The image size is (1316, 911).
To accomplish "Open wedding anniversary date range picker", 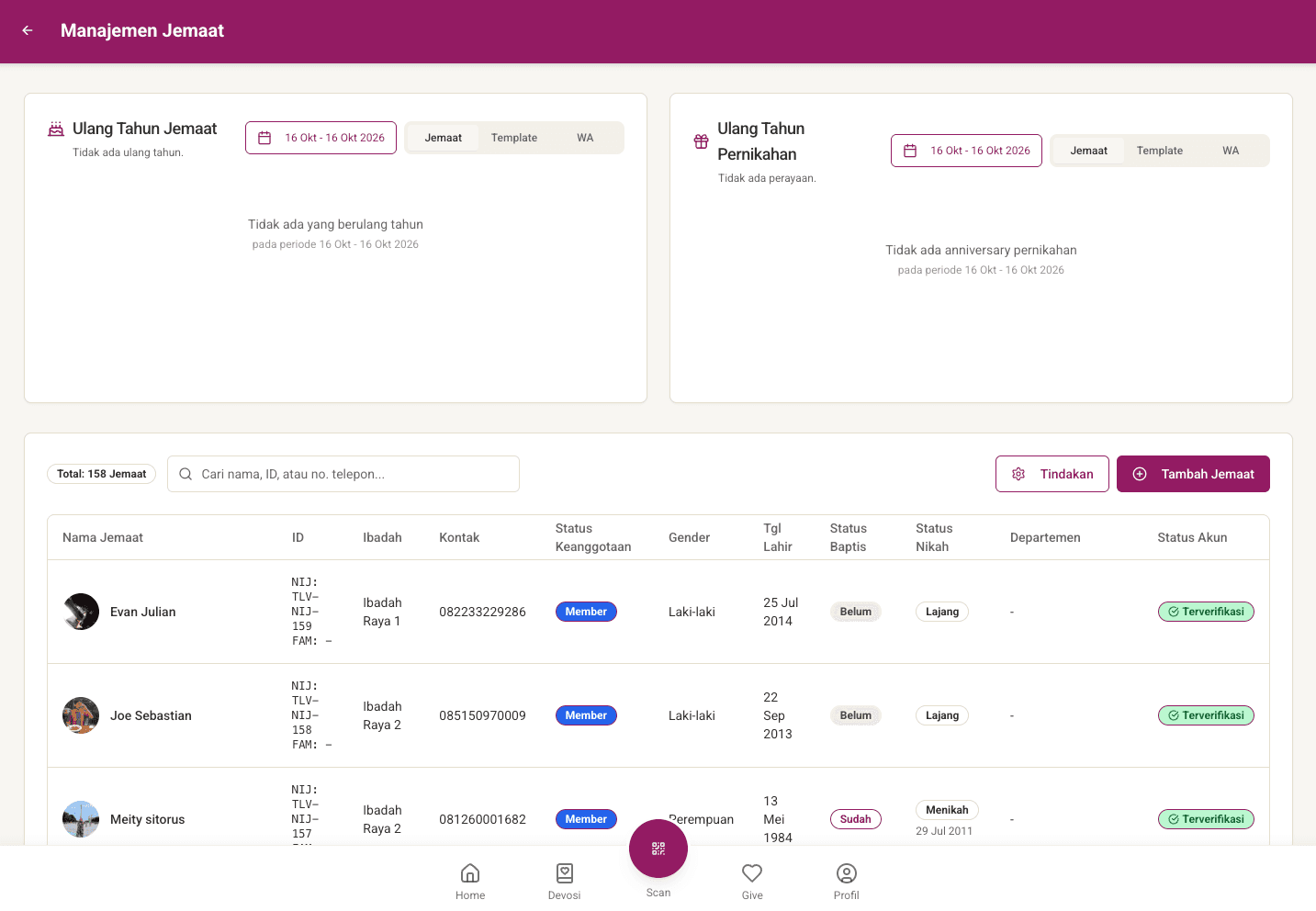I will pyautogui.click(x=966, y=151).
